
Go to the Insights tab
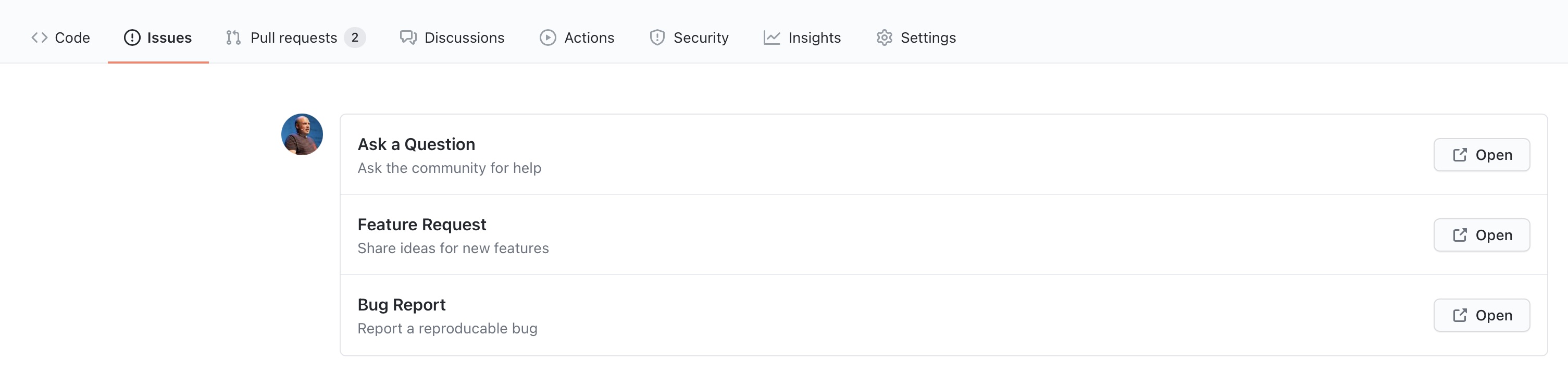tap(802, 38)
